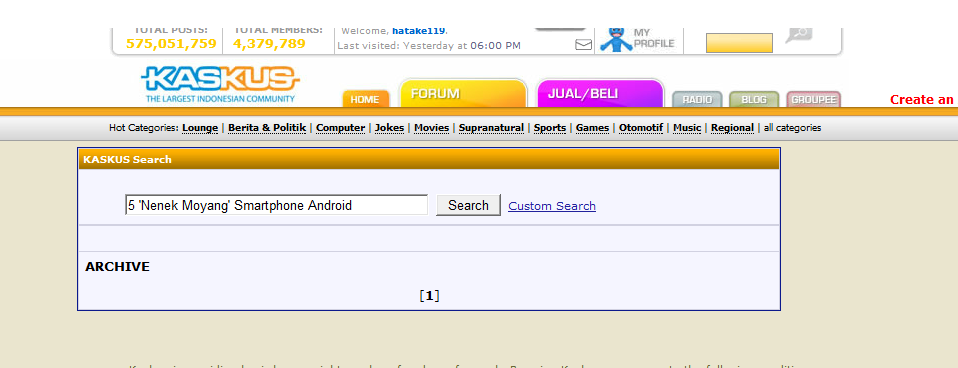This screenshot has height=368, width=958.
Task: Open the Regional category link
Action: click(x=732, y=128)
